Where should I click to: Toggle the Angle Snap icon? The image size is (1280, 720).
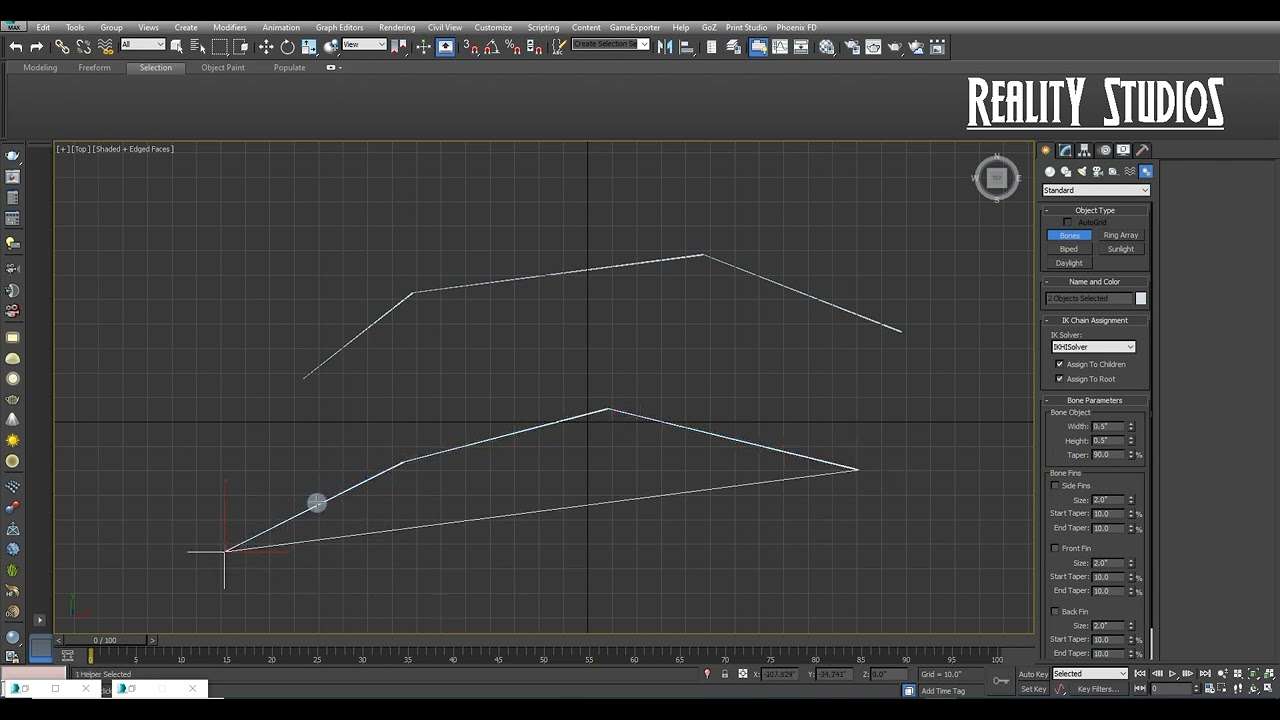coord(492,47)
